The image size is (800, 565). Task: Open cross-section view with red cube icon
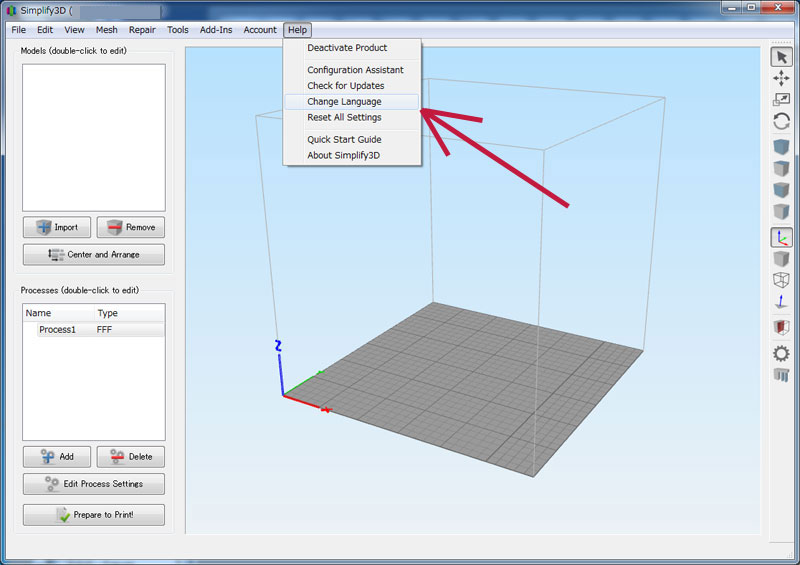(x=781, y=327)
